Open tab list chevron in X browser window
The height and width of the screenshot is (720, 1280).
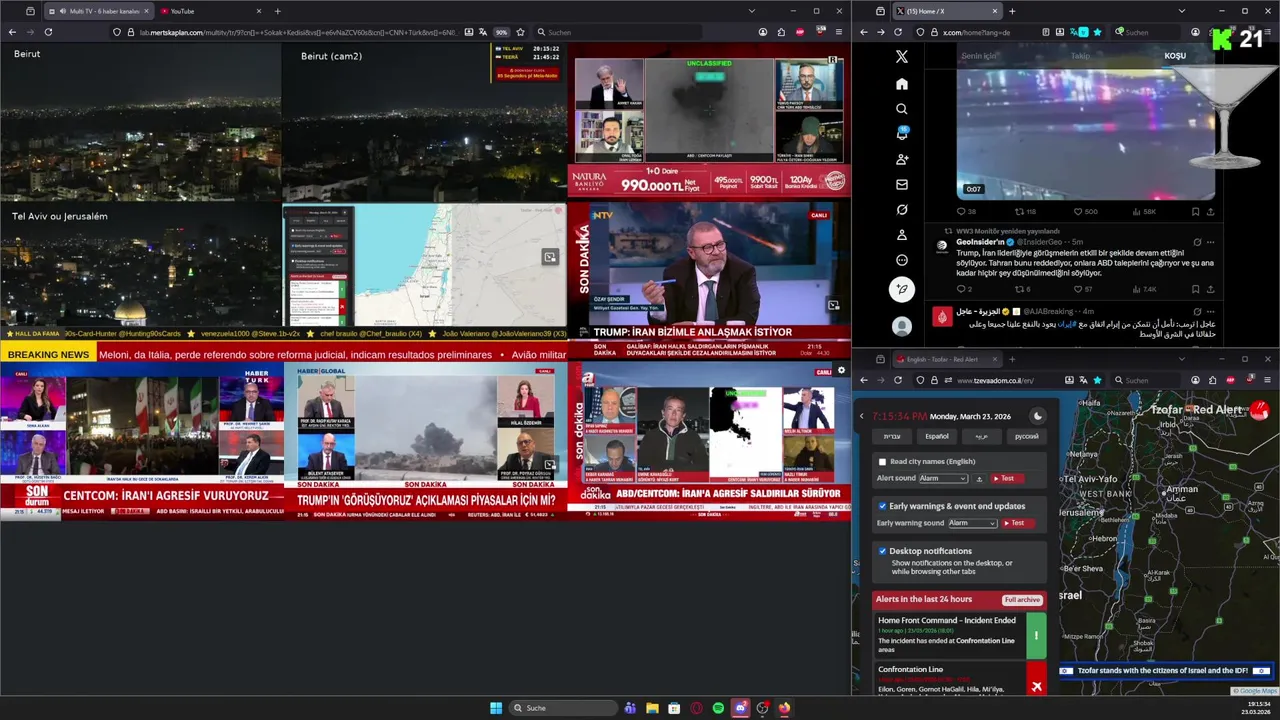[x=1181, y=11]
